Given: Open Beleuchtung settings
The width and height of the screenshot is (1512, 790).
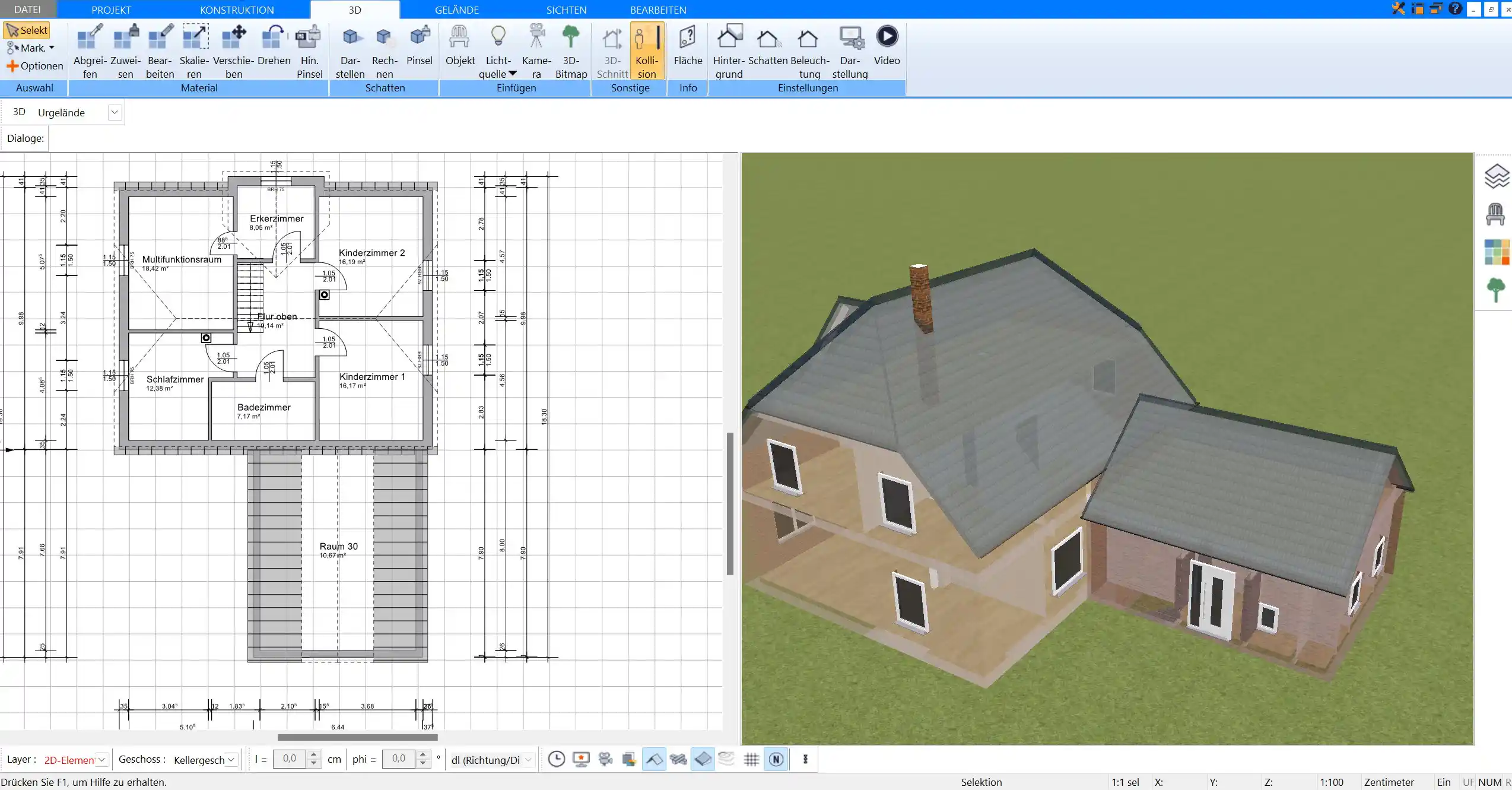Looking at the screenshot, I should tap(809, 51).
